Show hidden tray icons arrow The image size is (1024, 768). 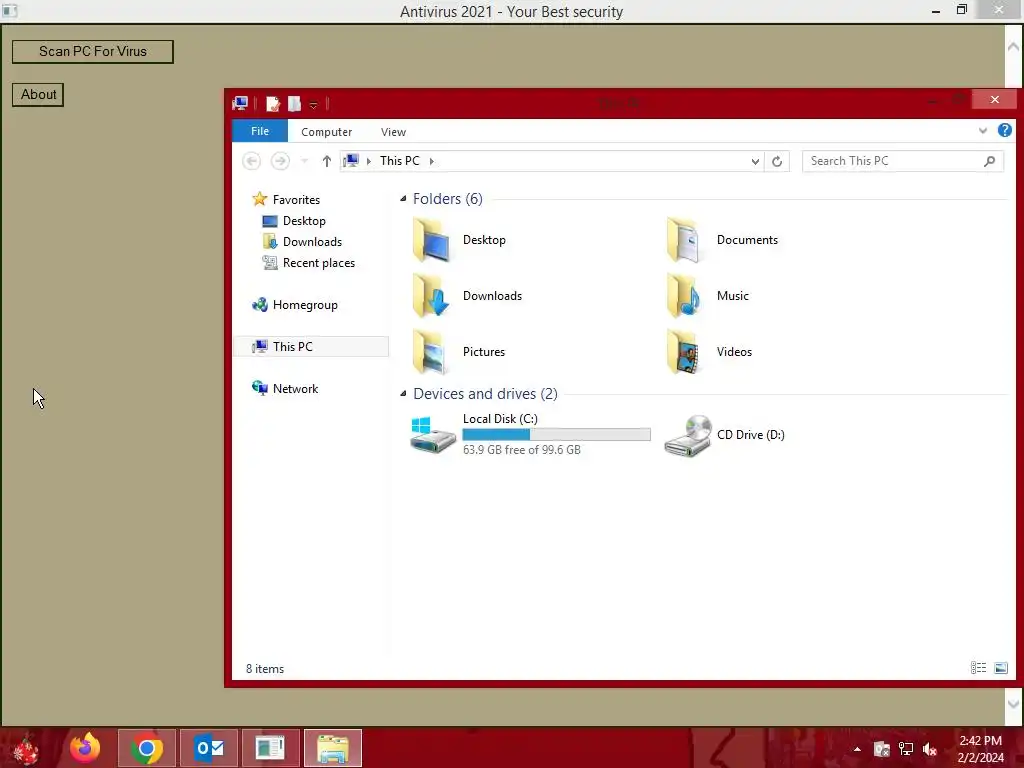tap(857, 749)
